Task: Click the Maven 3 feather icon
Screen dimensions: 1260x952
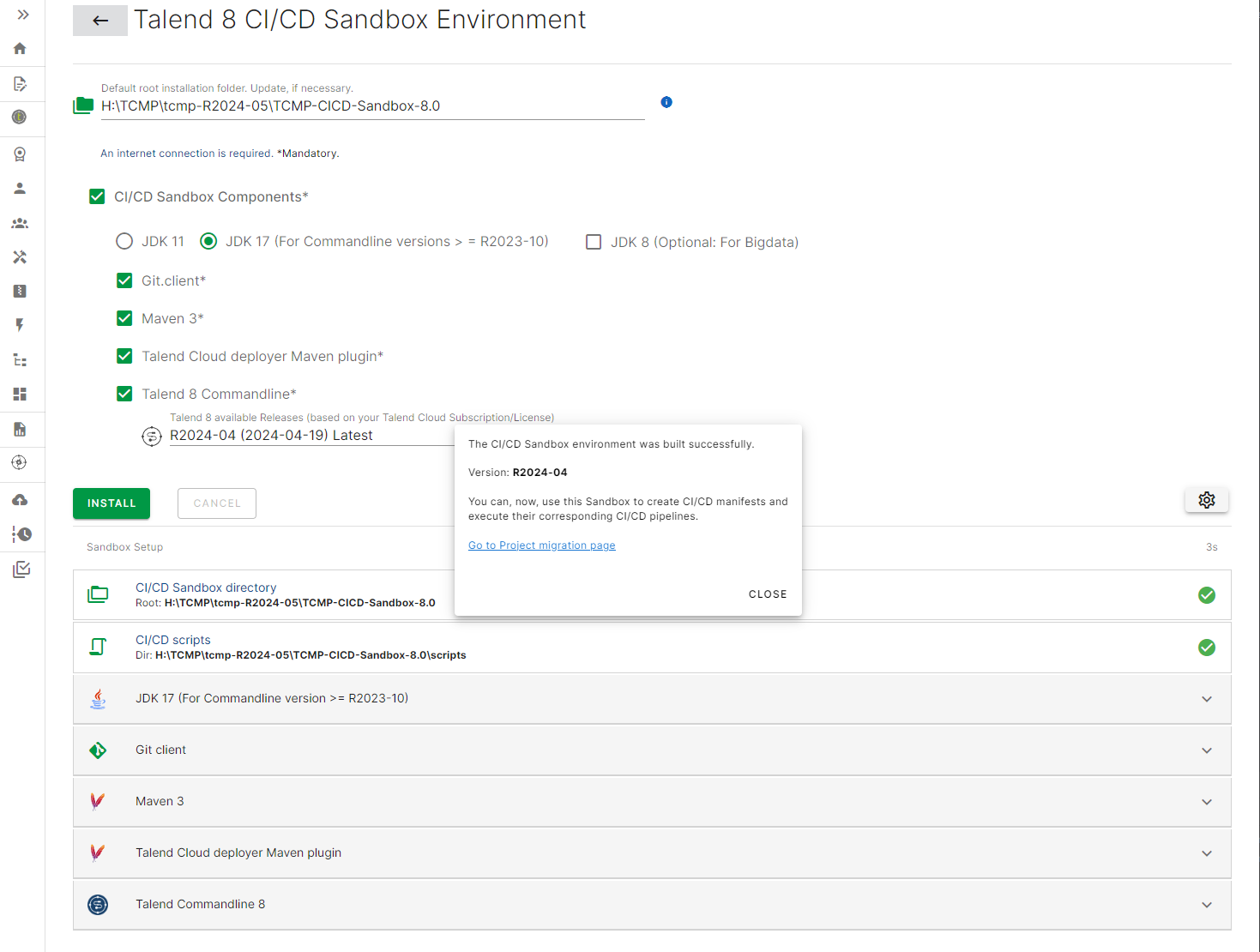Action: point(97,801)
